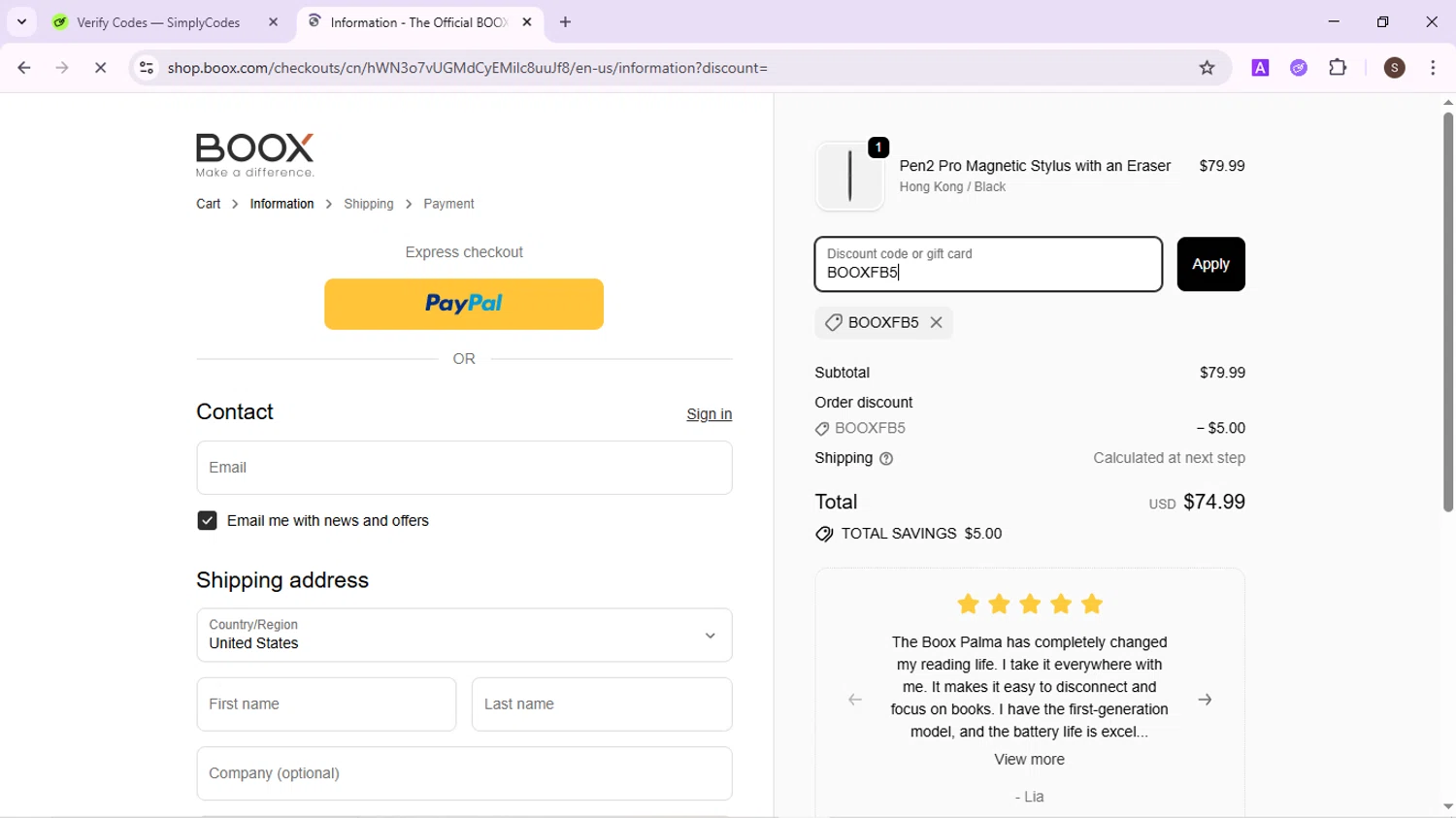This screenshot has height=818, width=1456.
Task: Show the next customer review
Action: coord(1205,700)
